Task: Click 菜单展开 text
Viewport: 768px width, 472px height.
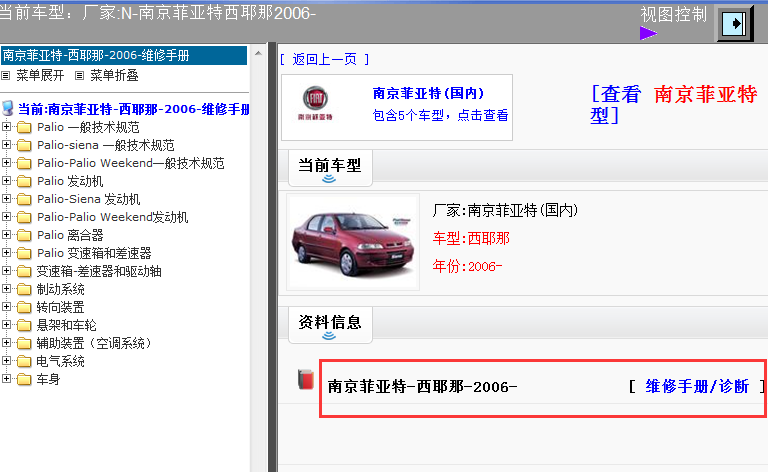Action: tap(40, 75)
